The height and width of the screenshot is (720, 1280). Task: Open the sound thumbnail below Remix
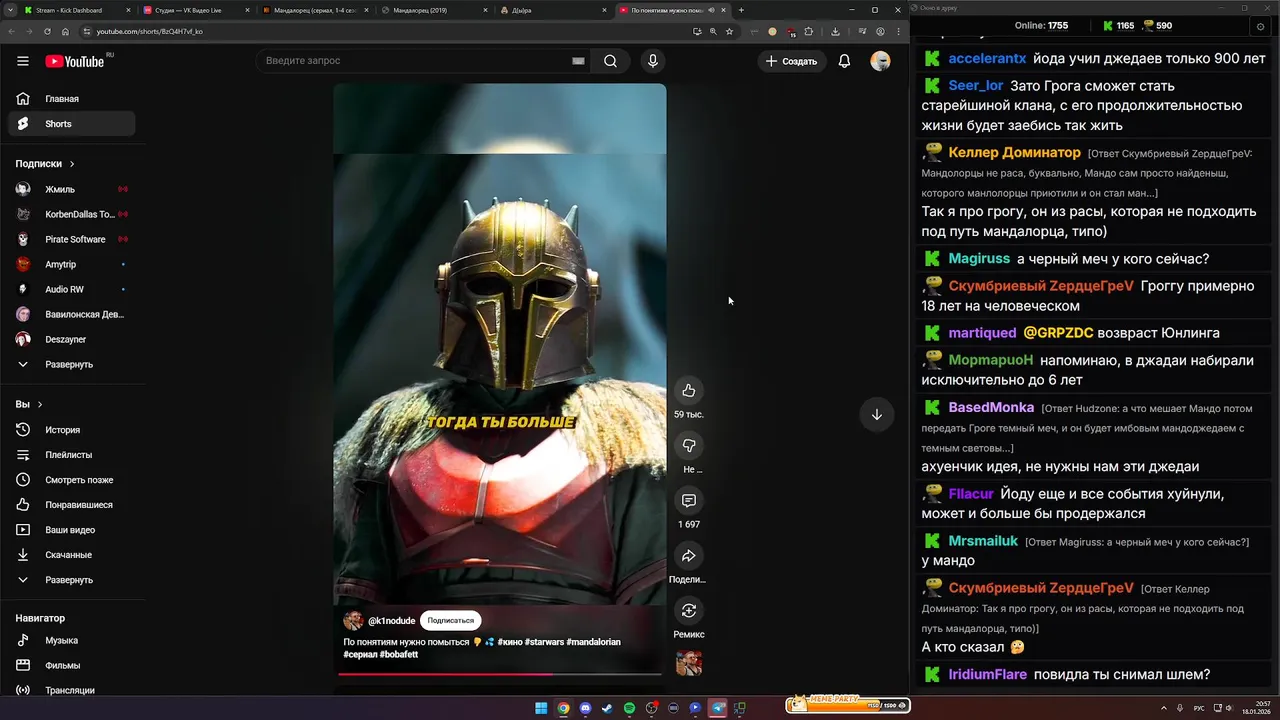(688, 662)
